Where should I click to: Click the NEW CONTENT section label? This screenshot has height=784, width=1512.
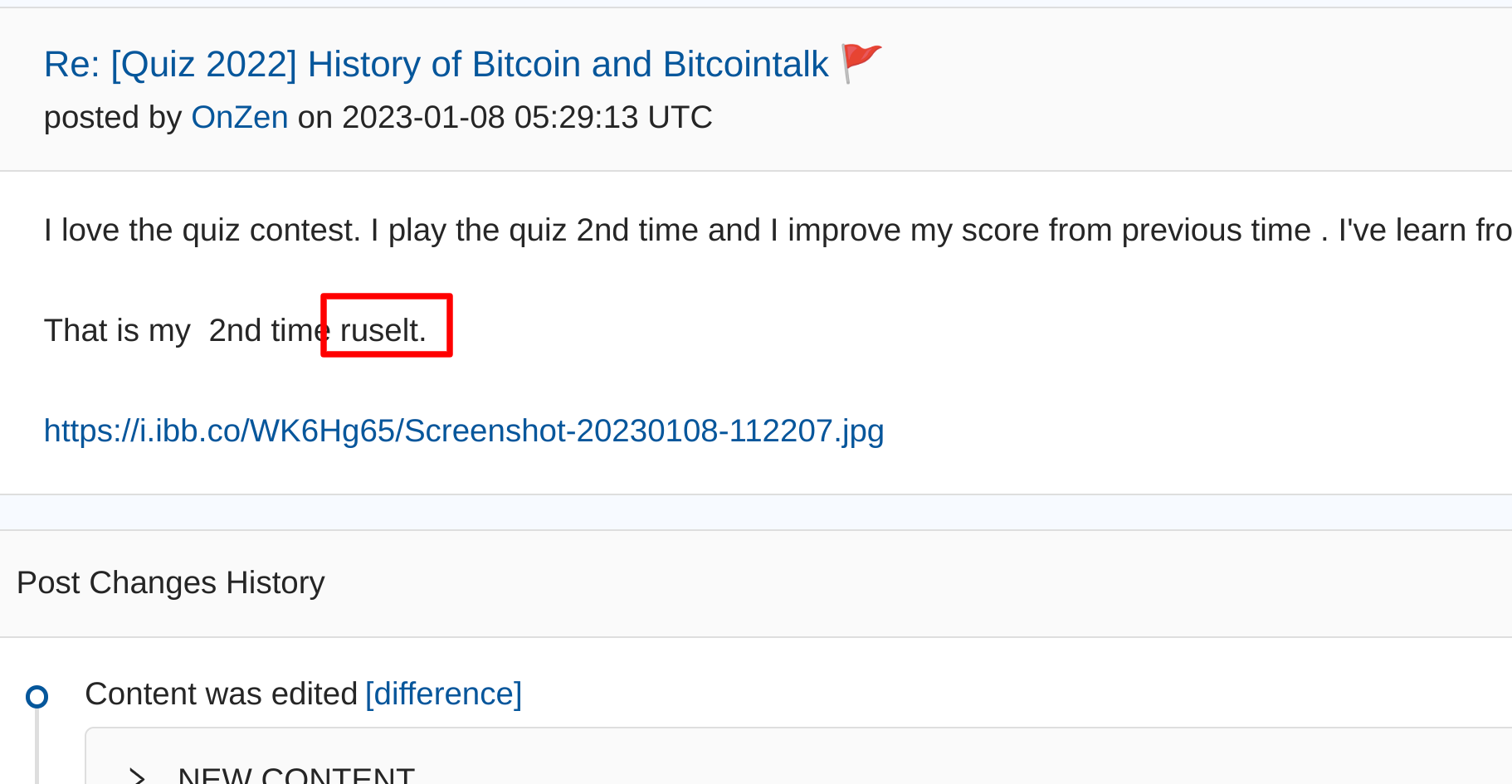[296, 777]
